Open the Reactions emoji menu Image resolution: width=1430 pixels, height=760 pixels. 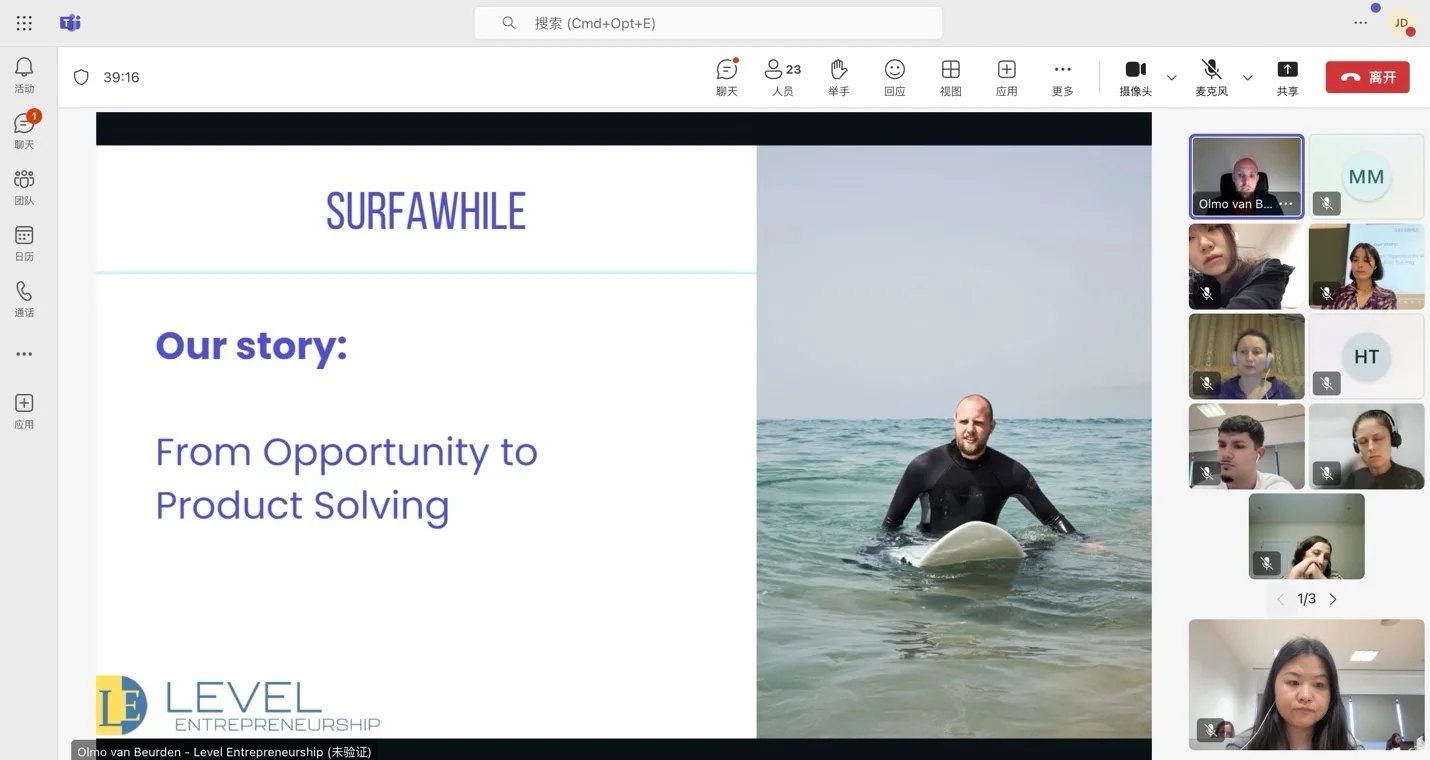(x=895, y=77)
